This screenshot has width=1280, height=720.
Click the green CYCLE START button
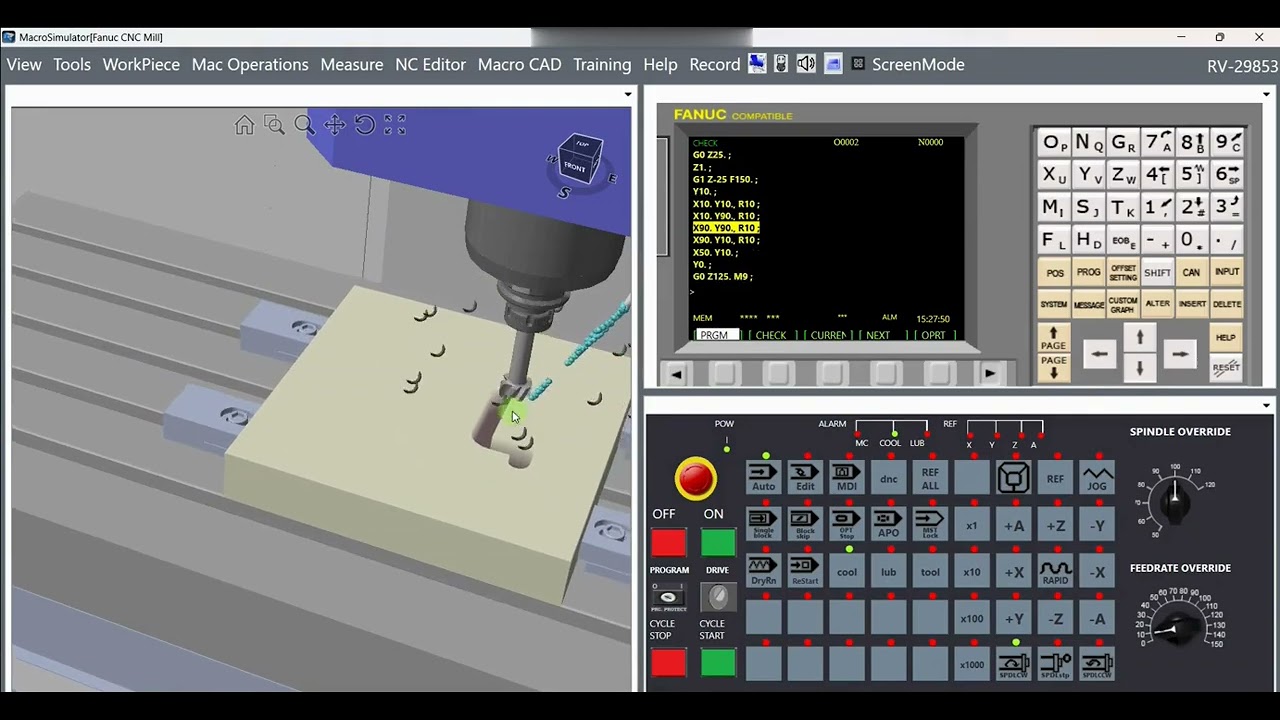[x=717, y=662]
